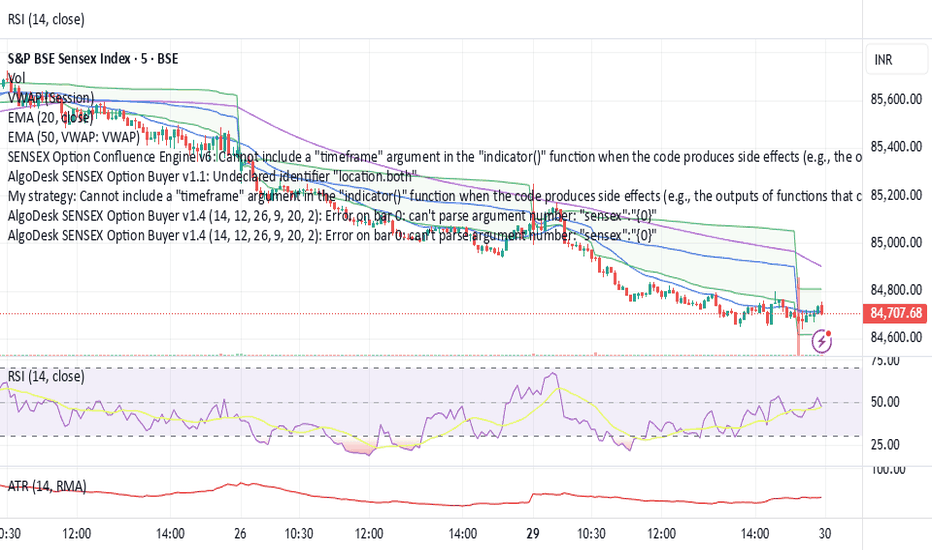The height and width of the screenshot is (550, 932).
Task: Click the EMA (50, VWAP: VWAP) legend
Action: coord(74,137)
